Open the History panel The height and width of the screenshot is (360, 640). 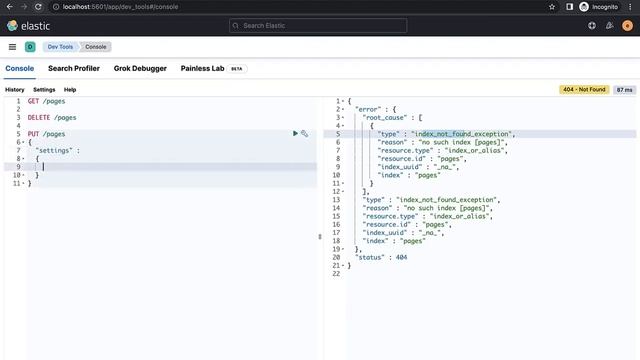pyautogui.click(x=15, y=90)
